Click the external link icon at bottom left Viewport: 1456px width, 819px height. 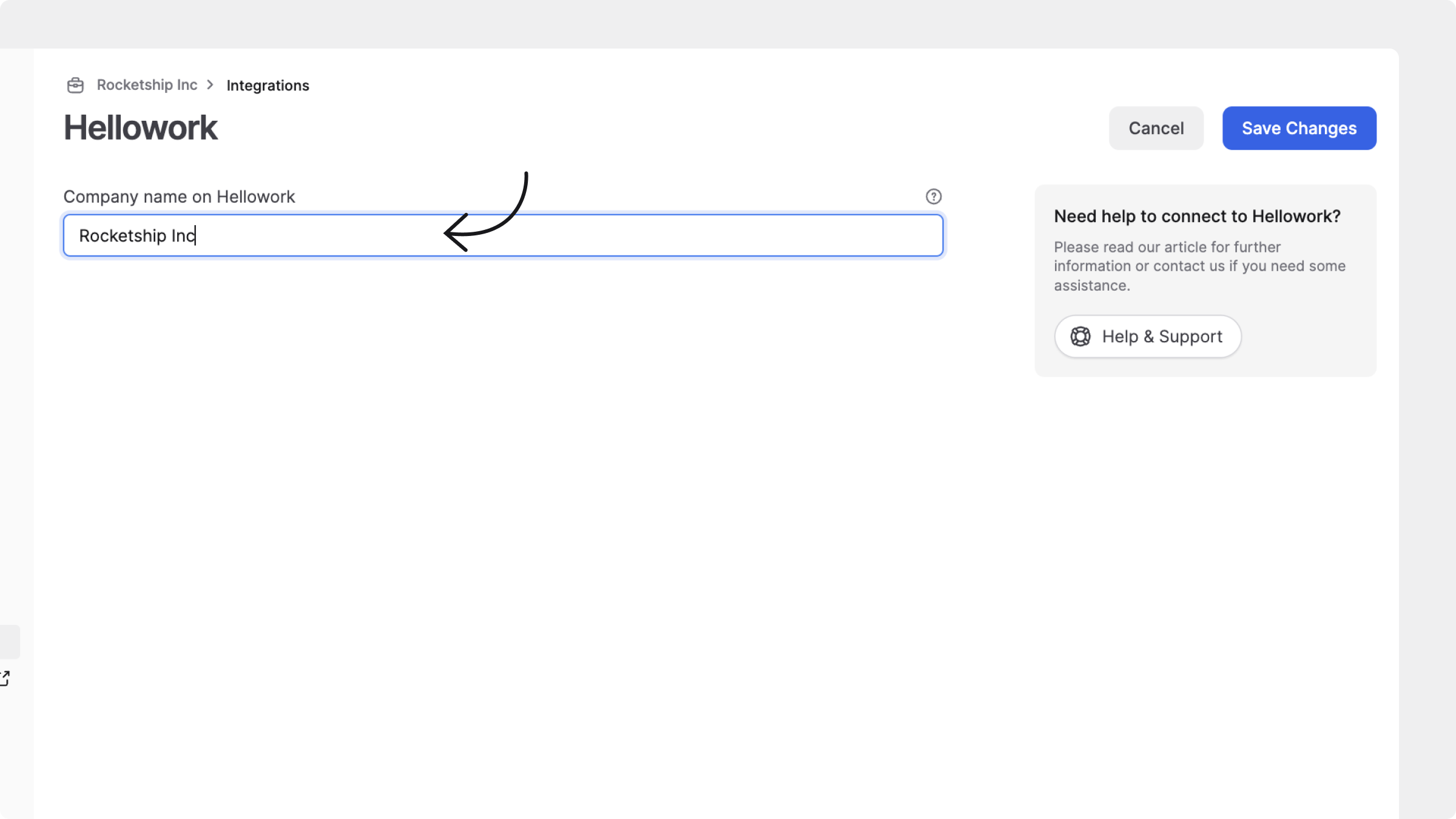(5, 678)
